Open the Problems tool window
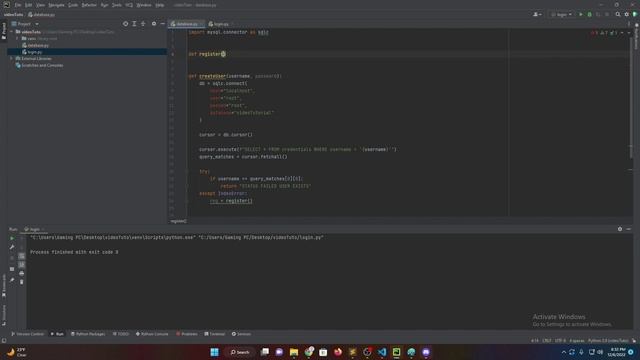The image size is (640, 360). pos(187,334)
